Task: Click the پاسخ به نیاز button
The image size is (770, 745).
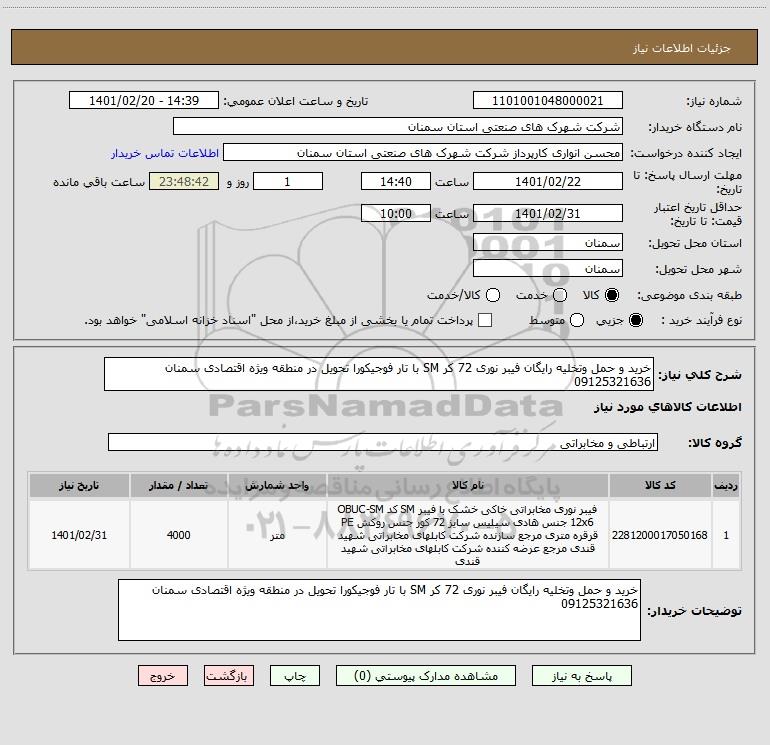Action: pyautogui.click(x=581, y=676)
